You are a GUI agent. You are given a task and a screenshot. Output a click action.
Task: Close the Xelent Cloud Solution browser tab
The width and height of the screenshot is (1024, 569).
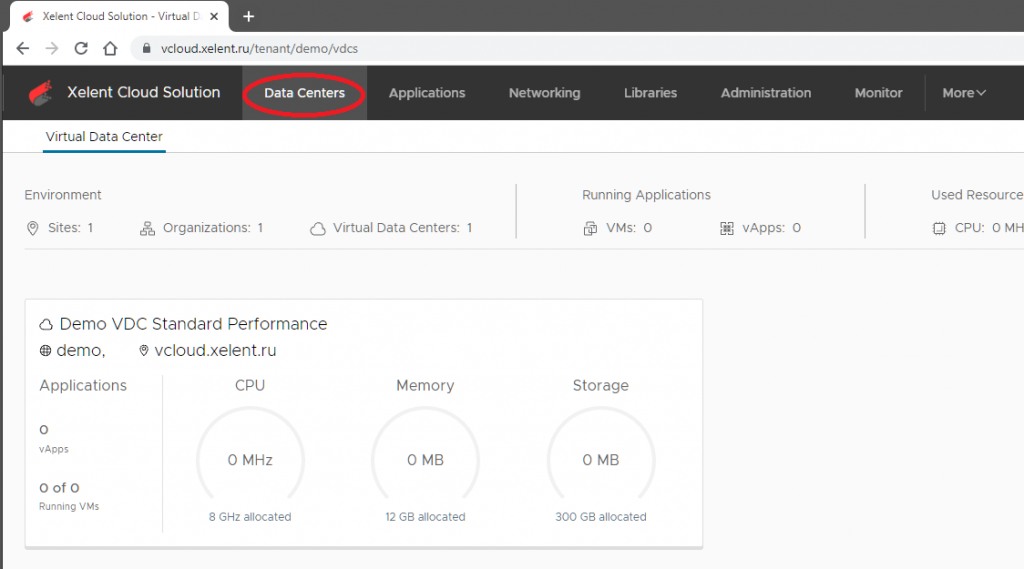214,16
